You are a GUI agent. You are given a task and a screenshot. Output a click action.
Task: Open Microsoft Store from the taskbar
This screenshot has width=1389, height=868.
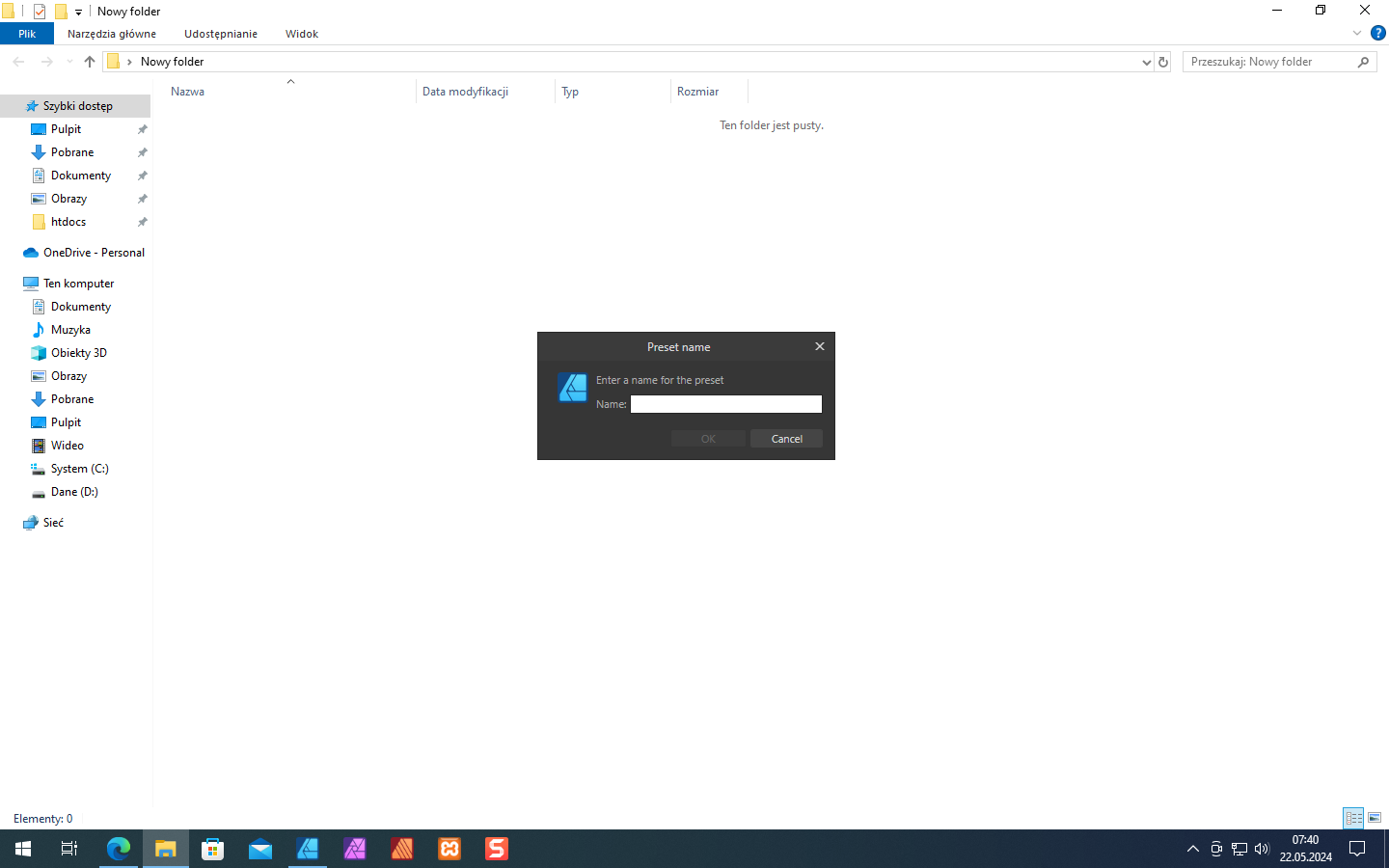212,849
